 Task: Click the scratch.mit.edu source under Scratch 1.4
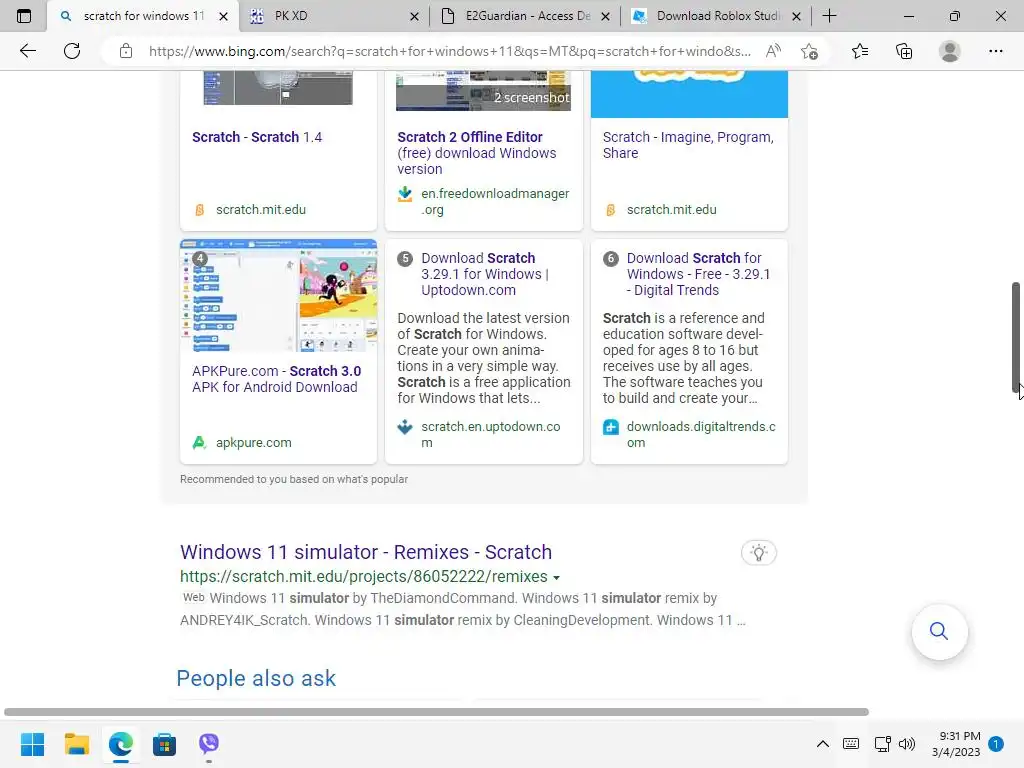pos(261,210)
